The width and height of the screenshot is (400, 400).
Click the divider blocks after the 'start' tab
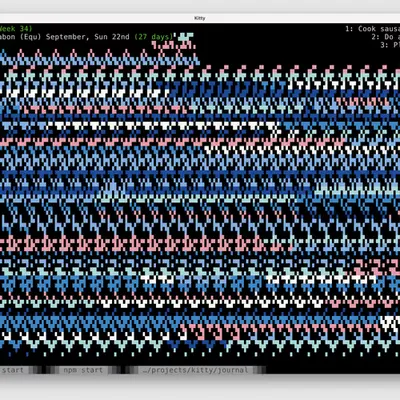tap(43, 370)
